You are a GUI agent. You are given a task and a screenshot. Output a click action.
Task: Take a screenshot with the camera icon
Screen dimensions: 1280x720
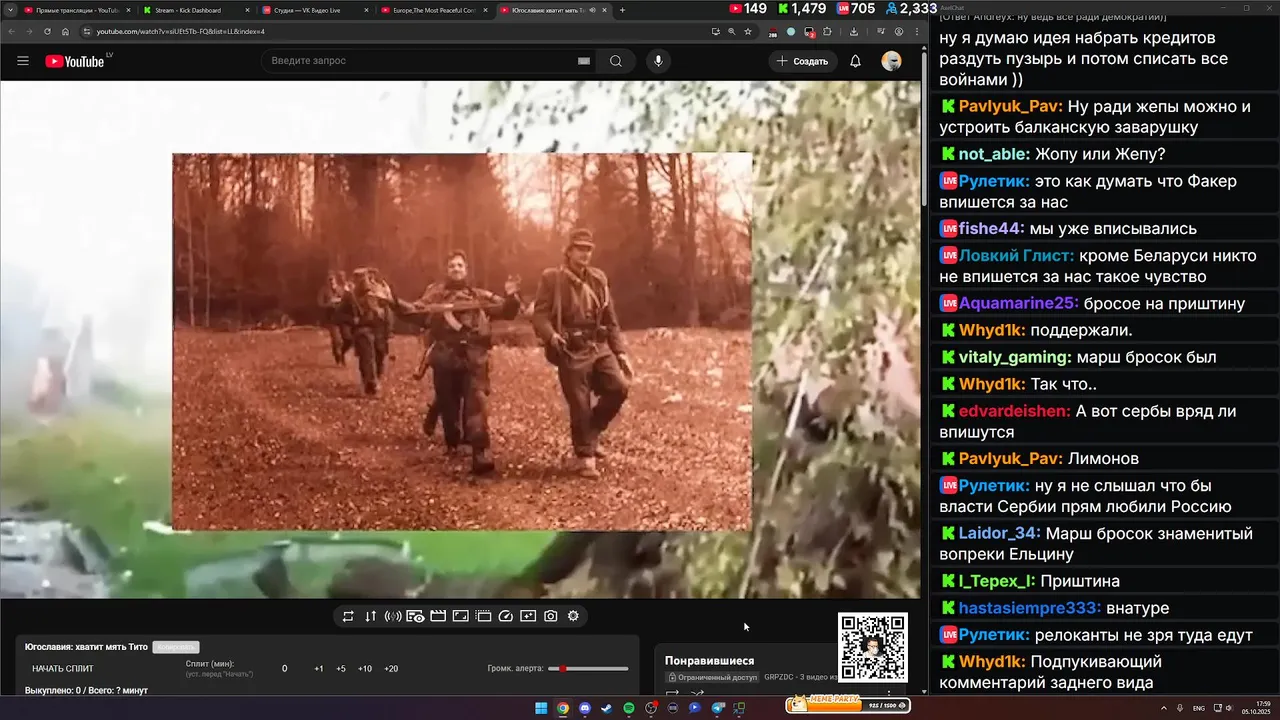tap(550, 616)
